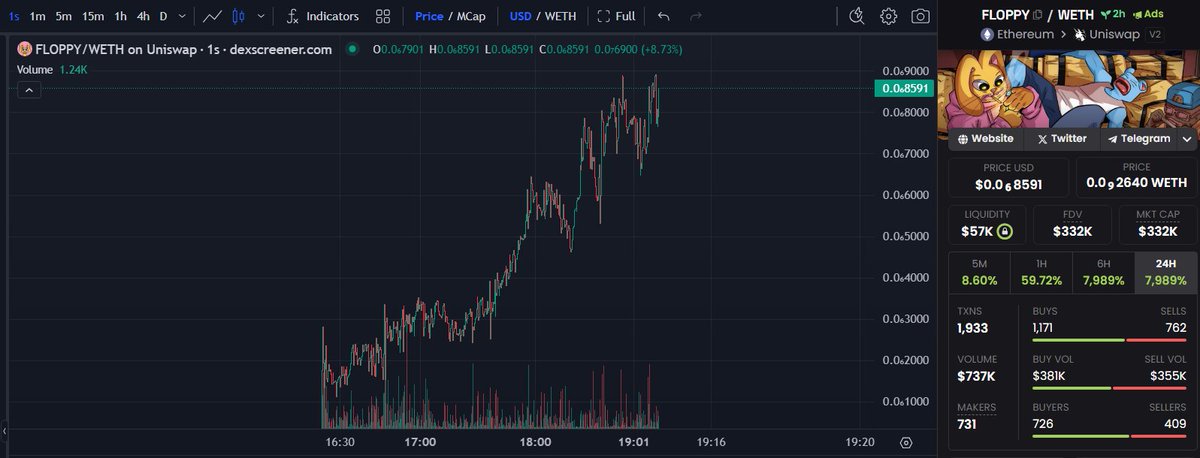
Task: Click the V2 pool version badge
Action: (x=1154, y=34)
